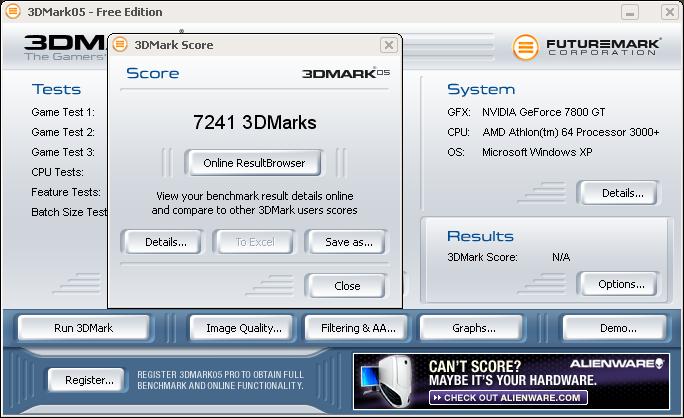Follow the Check Out Alienware.com link

[508, 397]
